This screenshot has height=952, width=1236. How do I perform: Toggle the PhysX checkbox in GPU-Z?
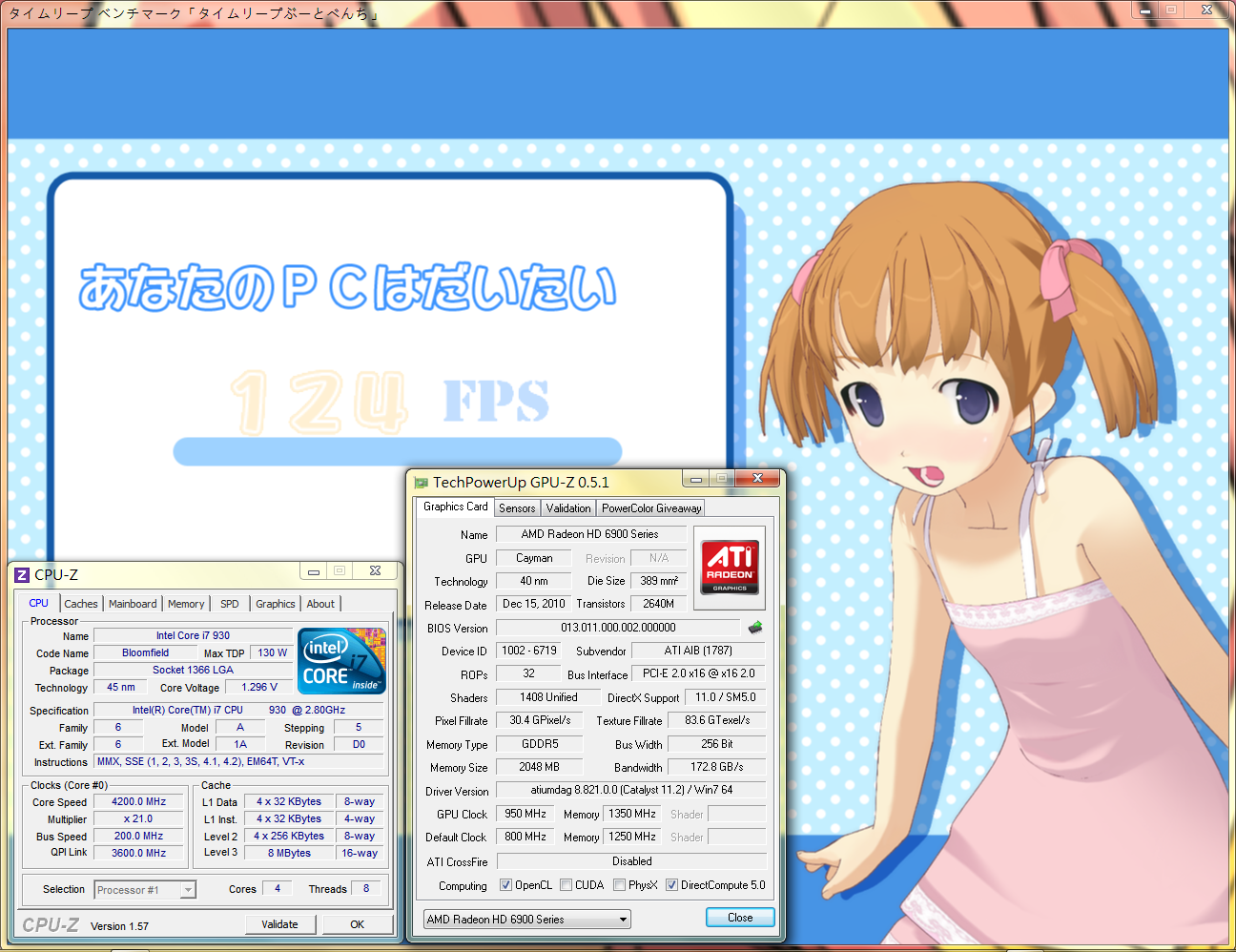[620, 885]
